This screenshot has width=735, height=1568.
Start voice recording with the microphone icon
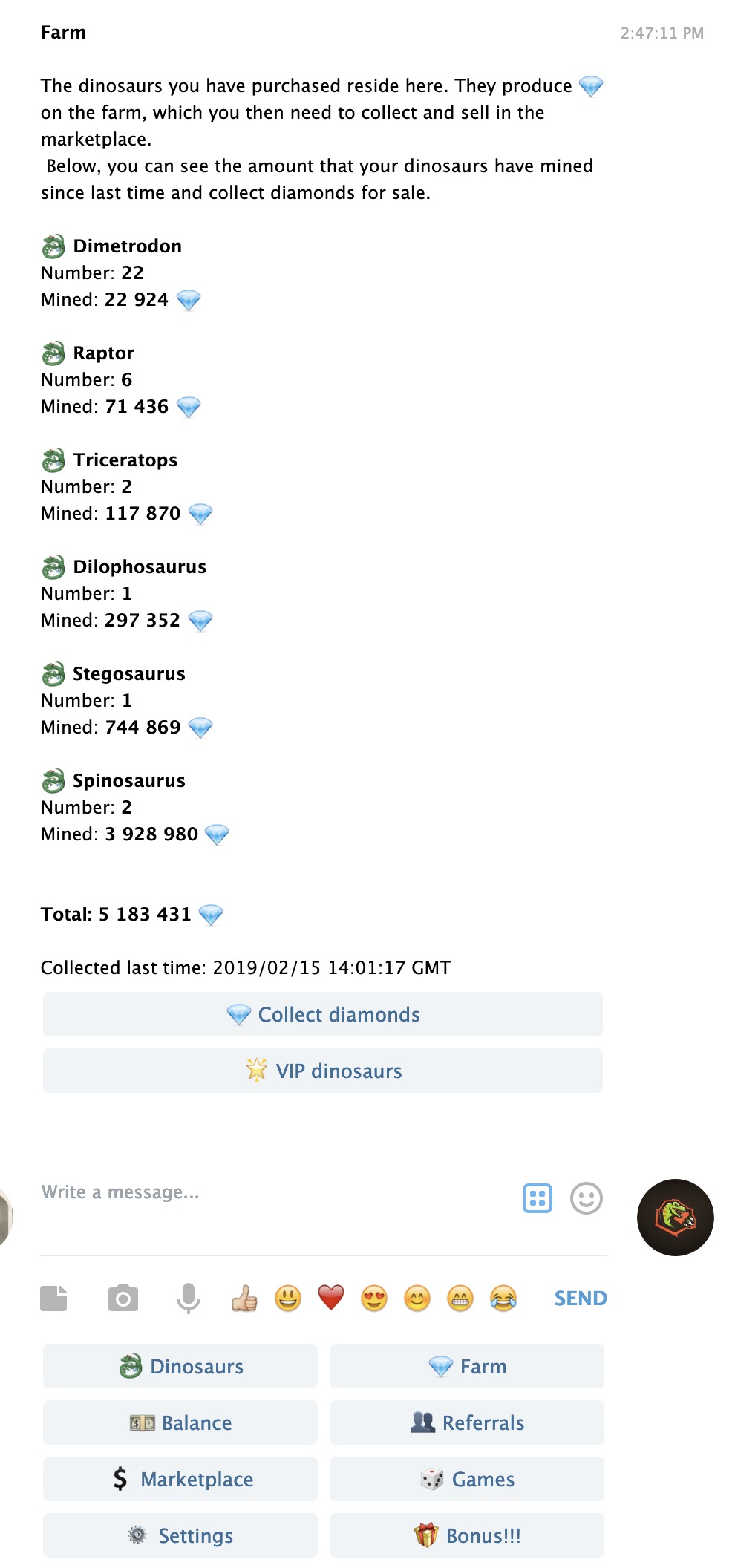pyautogui.click(x=189, y=1298)
